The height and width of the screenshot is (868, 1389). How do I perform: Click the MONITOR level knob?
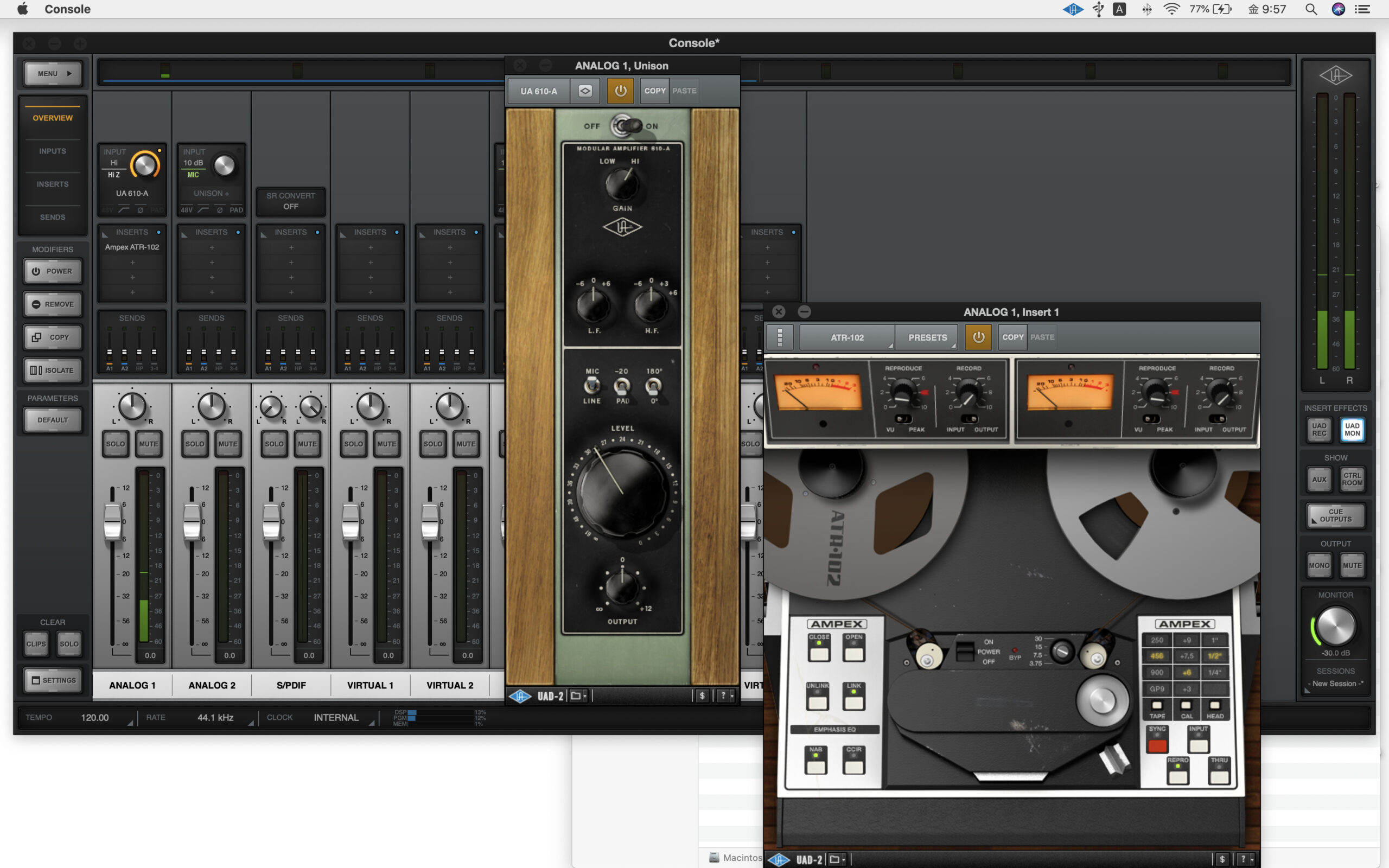1335,626
